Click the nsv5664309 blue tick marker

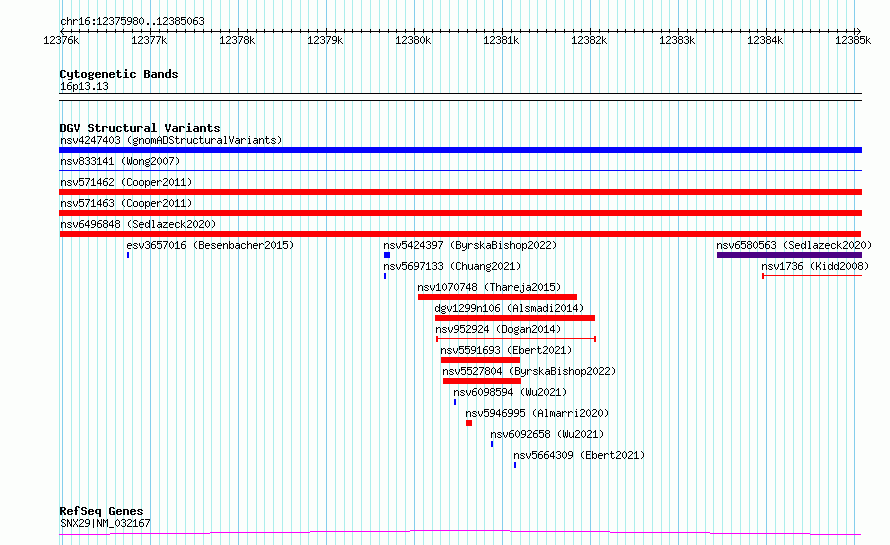(x=515, y=465)
